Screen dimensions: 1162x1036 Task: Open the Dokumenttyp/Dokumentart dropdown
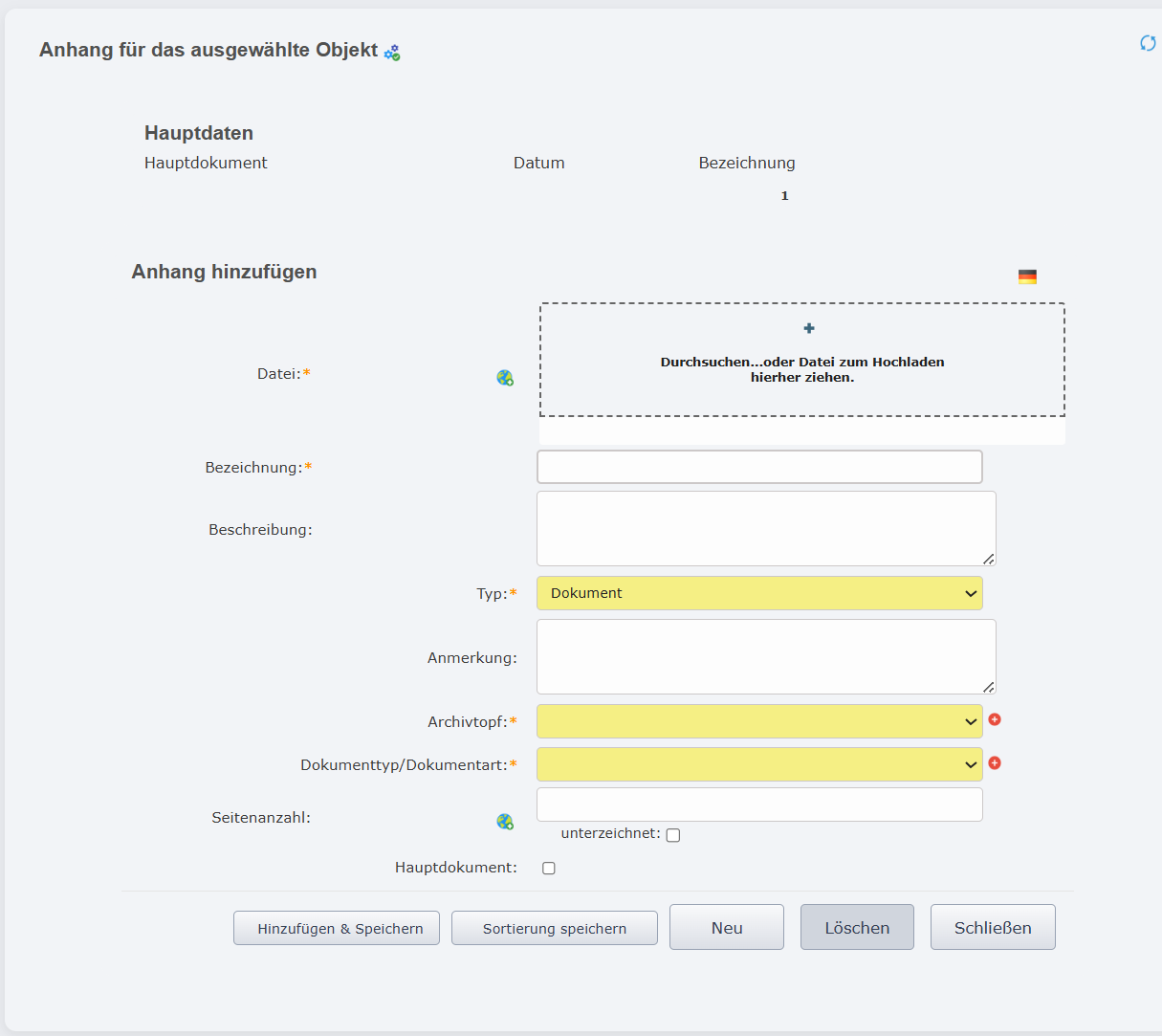pos(759,764)
